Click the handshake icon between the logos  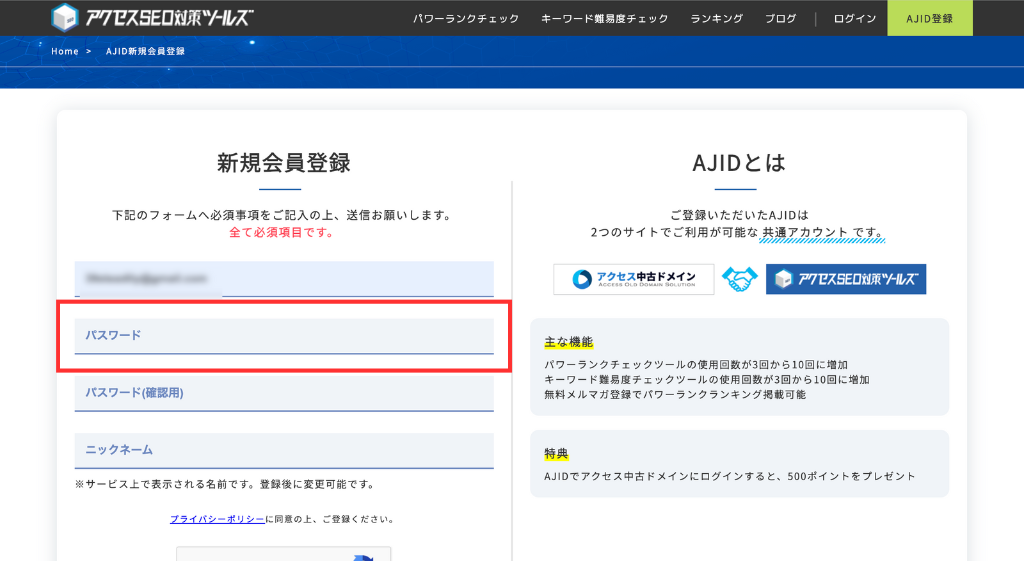coord(739,279)
